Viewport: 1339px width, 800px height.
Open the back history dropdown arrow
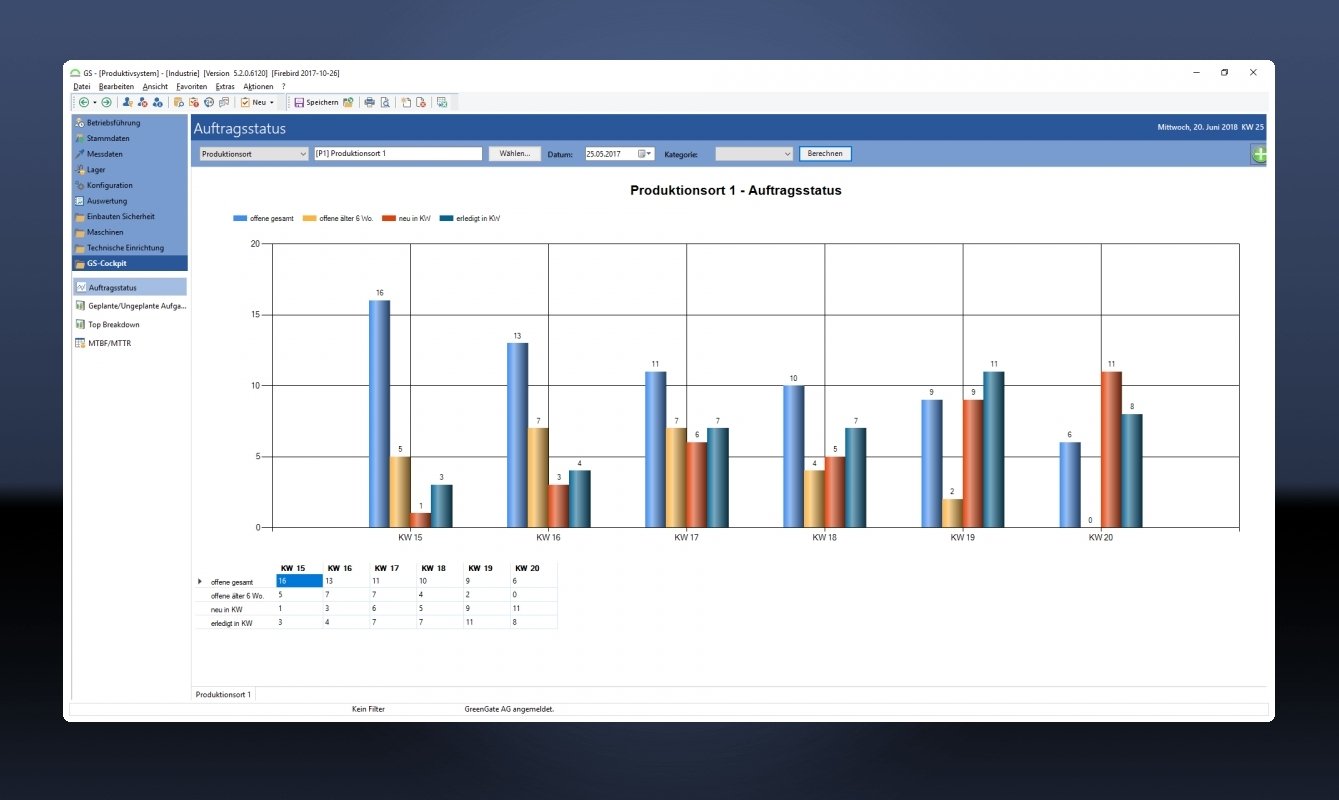tap(95, 102)
